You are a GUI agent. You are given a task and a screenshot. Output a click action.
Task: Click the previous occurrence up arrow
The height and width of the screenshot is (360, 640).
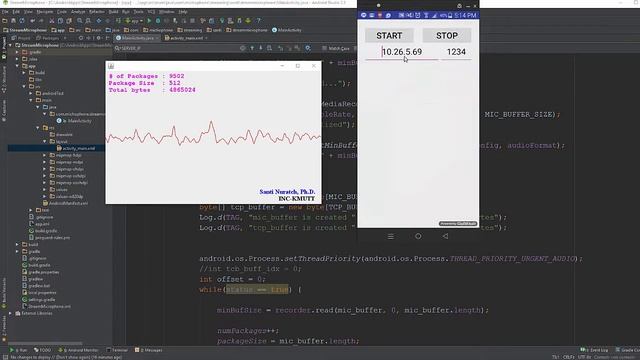(252, 48)
